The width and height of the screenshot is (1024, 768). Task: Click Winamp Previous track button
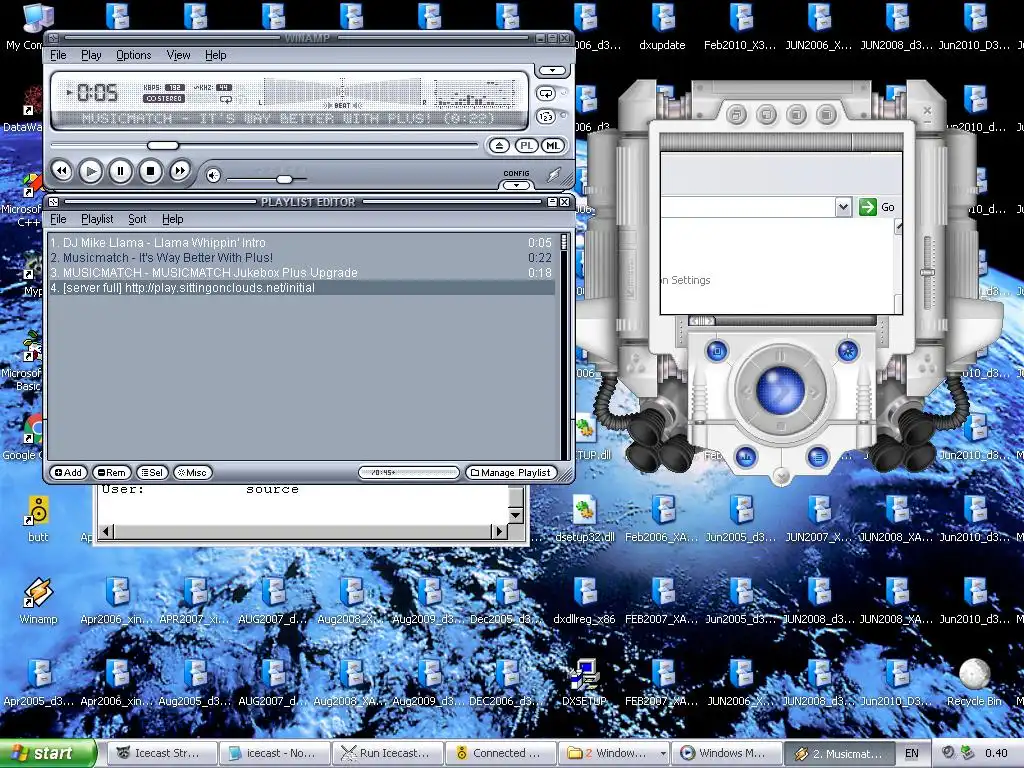61,171
